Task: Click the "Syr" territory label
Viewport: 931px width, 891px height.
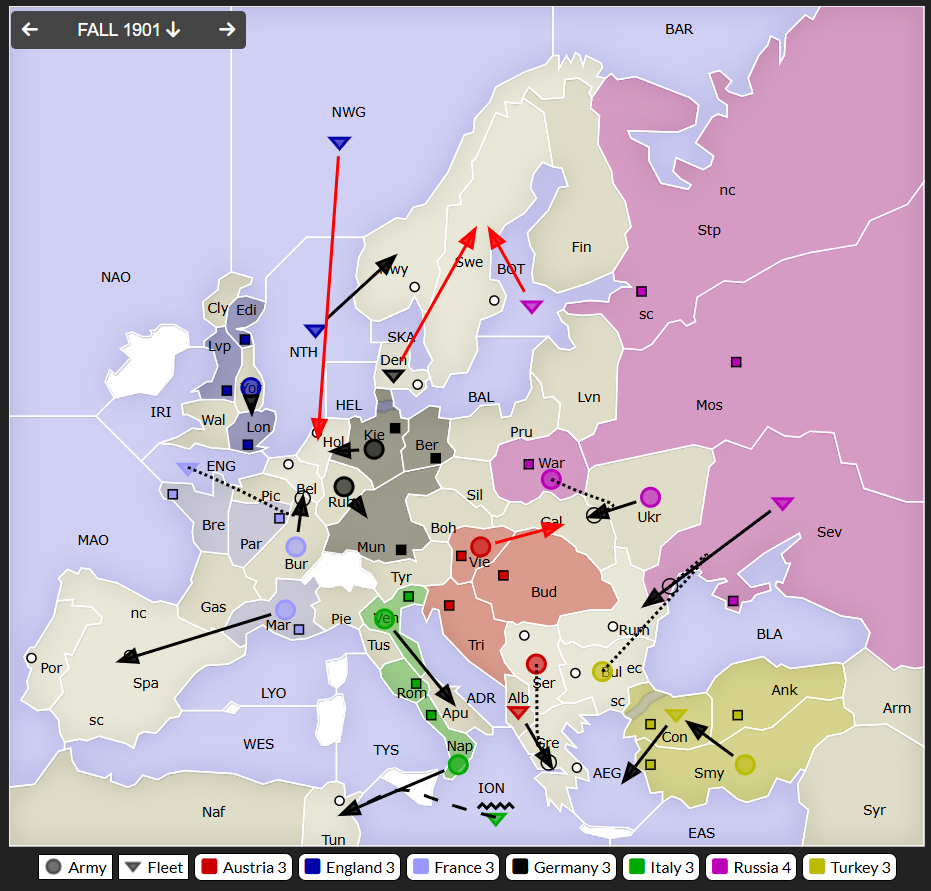Action: [x=874, y=810]
